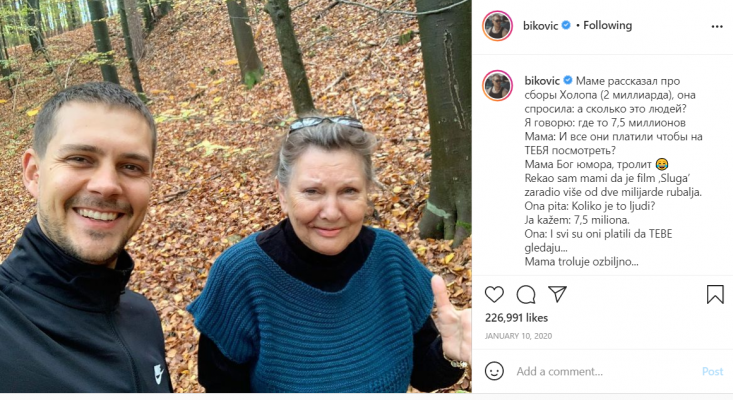Viewport: 733px width, 400px height.
Task: Open the three-dot more options menu
Action: [x=717, y=27]
